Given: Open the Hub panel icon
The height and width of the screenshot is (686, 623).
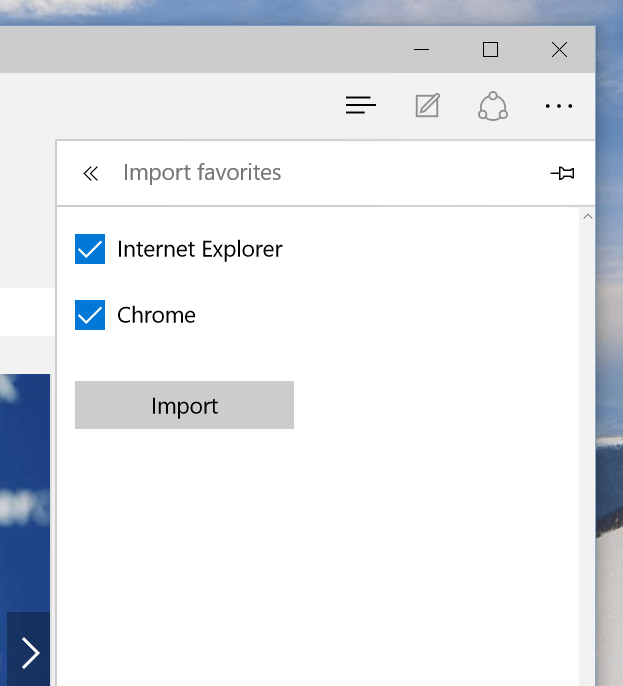Looking at the screenshot, I should pyautogui.click(x=360, y=105).
